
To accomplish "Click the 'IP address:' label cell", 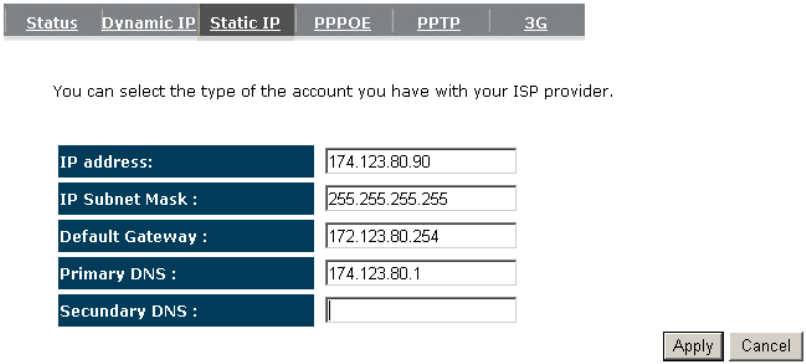I will click(186, 161).
